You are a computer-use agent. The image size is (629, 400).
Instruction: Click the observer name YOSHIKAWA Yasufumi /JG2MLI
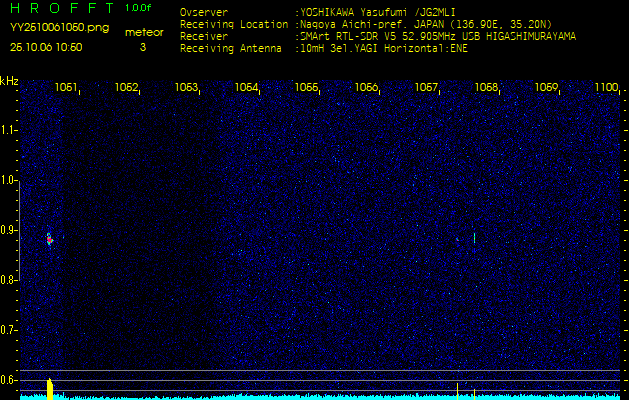(x=377, y=12)
